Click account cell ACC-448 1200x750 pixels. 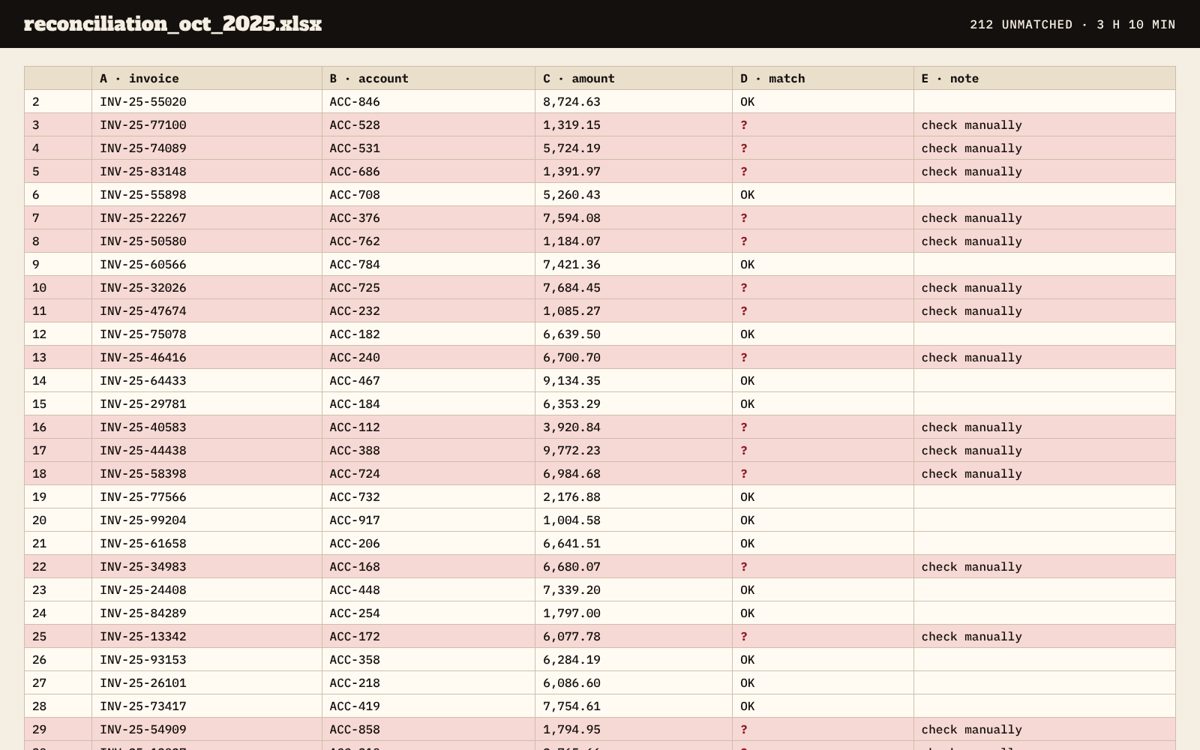(x=429, y=590)
